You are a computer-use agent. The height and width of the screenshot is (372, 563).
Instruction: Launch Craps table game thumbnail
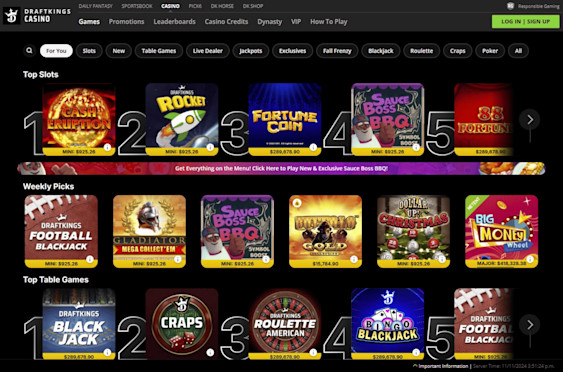pyautogui.click(x=182, y=324)
